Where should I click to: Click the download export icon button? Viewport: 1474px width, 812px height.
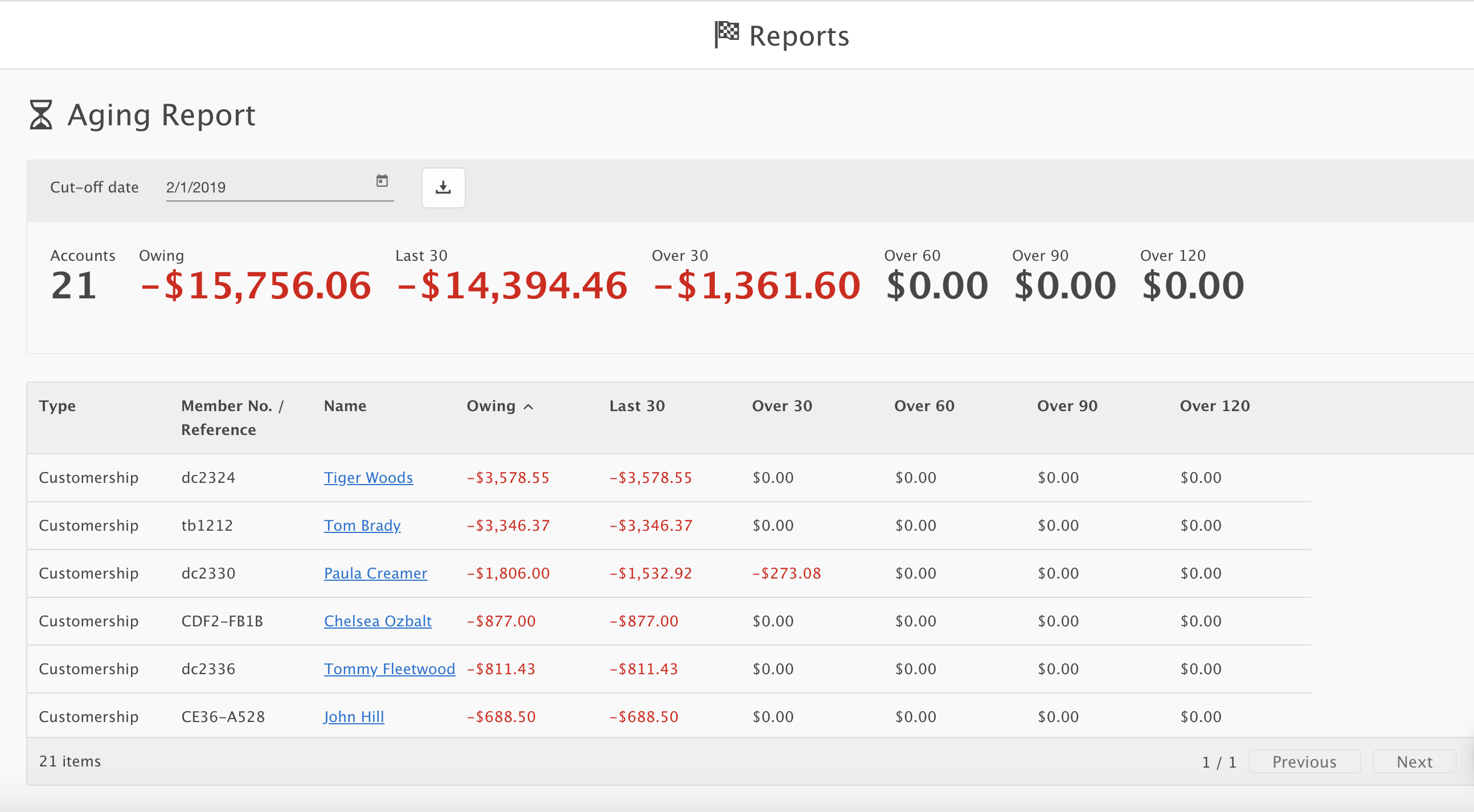tap(443, 188)
